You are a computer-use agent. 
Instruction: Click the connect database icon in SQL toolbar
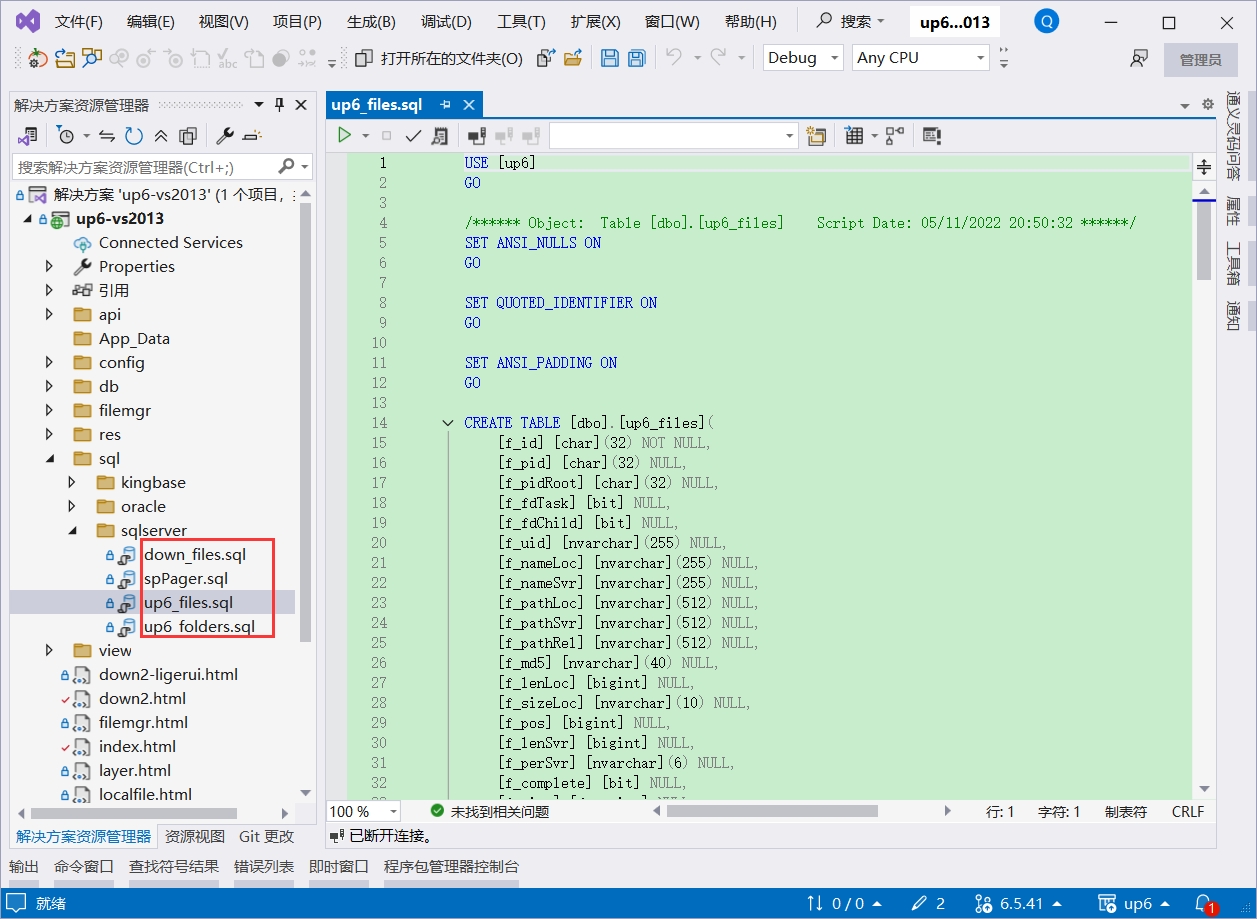coord(477,135)
